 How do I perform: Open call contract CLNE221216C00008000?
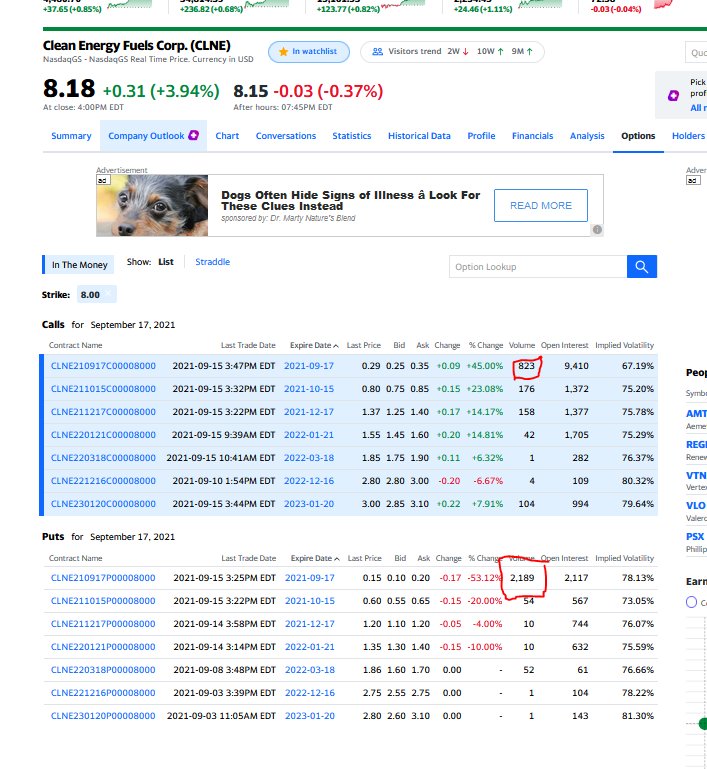point(103,481)
